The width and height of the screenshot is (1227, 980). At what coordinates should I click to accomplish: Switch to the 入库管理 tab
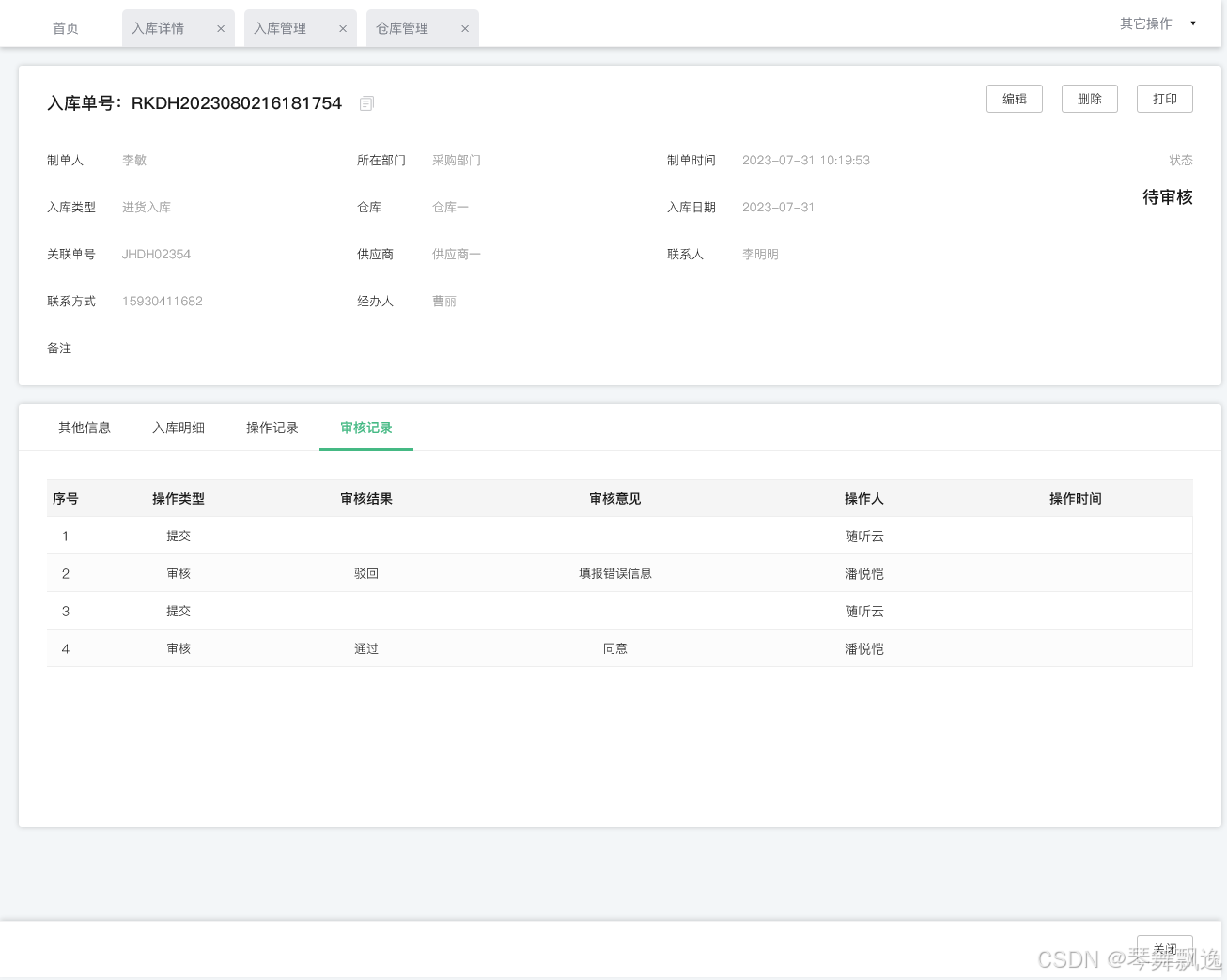point(280,29)
